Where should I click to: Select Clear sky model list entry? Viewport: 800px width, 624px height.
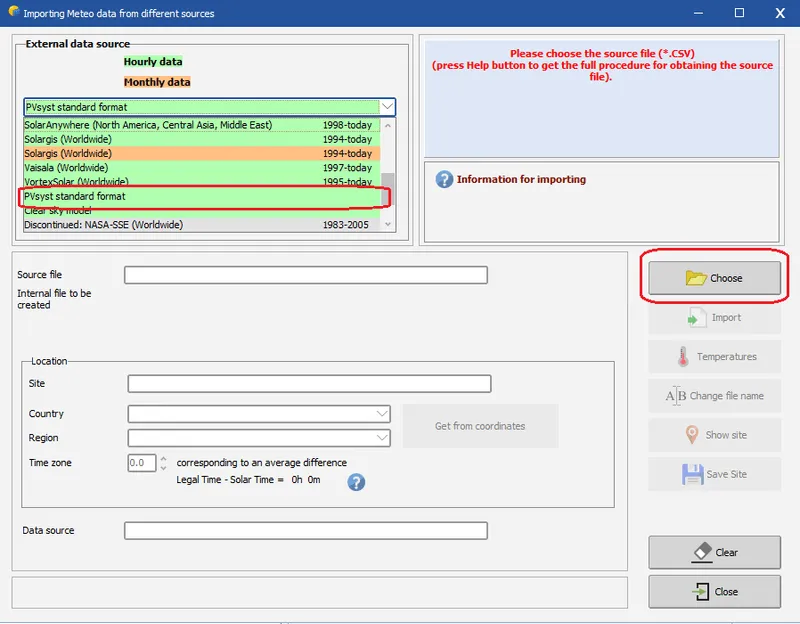(202, 211)
